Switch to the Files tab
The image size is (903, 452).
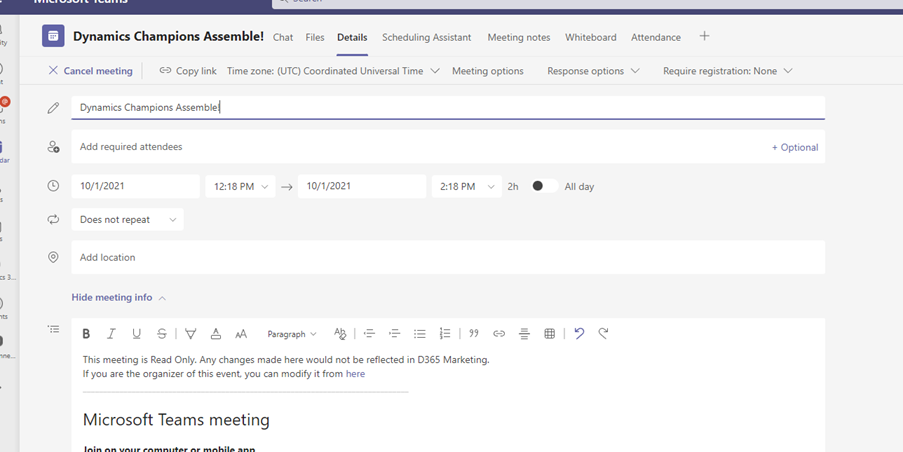pyautogui.click(x=315, y=37)
